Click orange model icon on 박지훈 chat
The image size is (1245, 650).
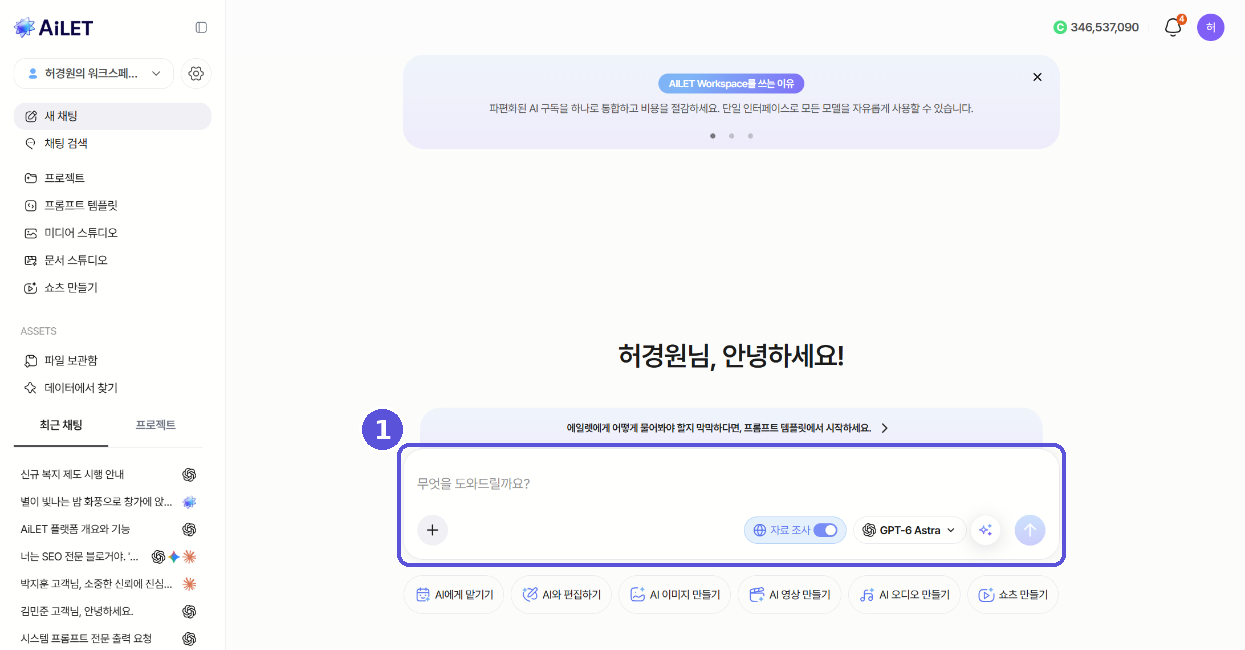coord(189,583)
